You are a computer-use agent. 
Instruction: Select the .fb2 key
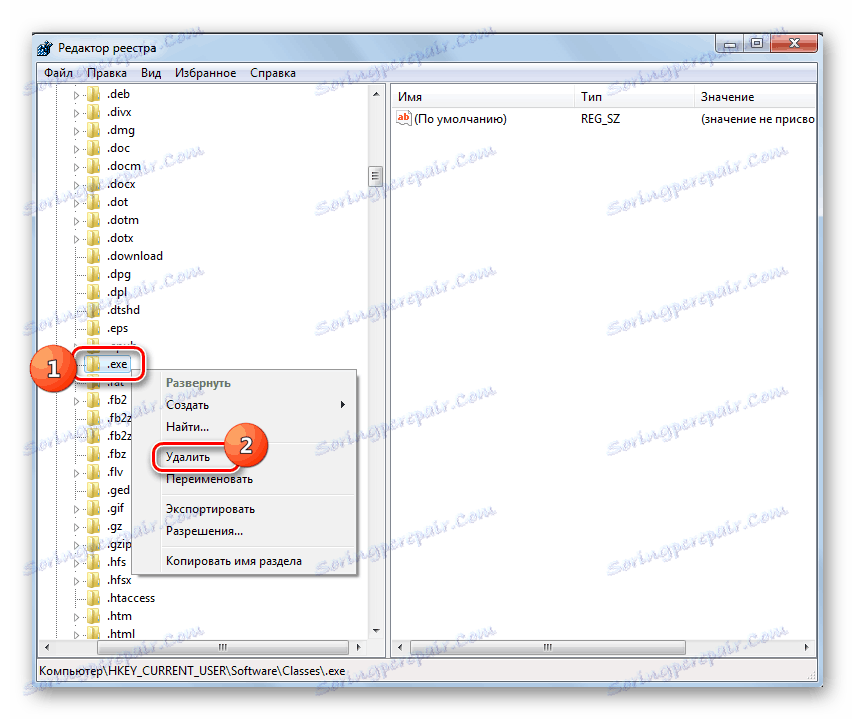point(117,400)
